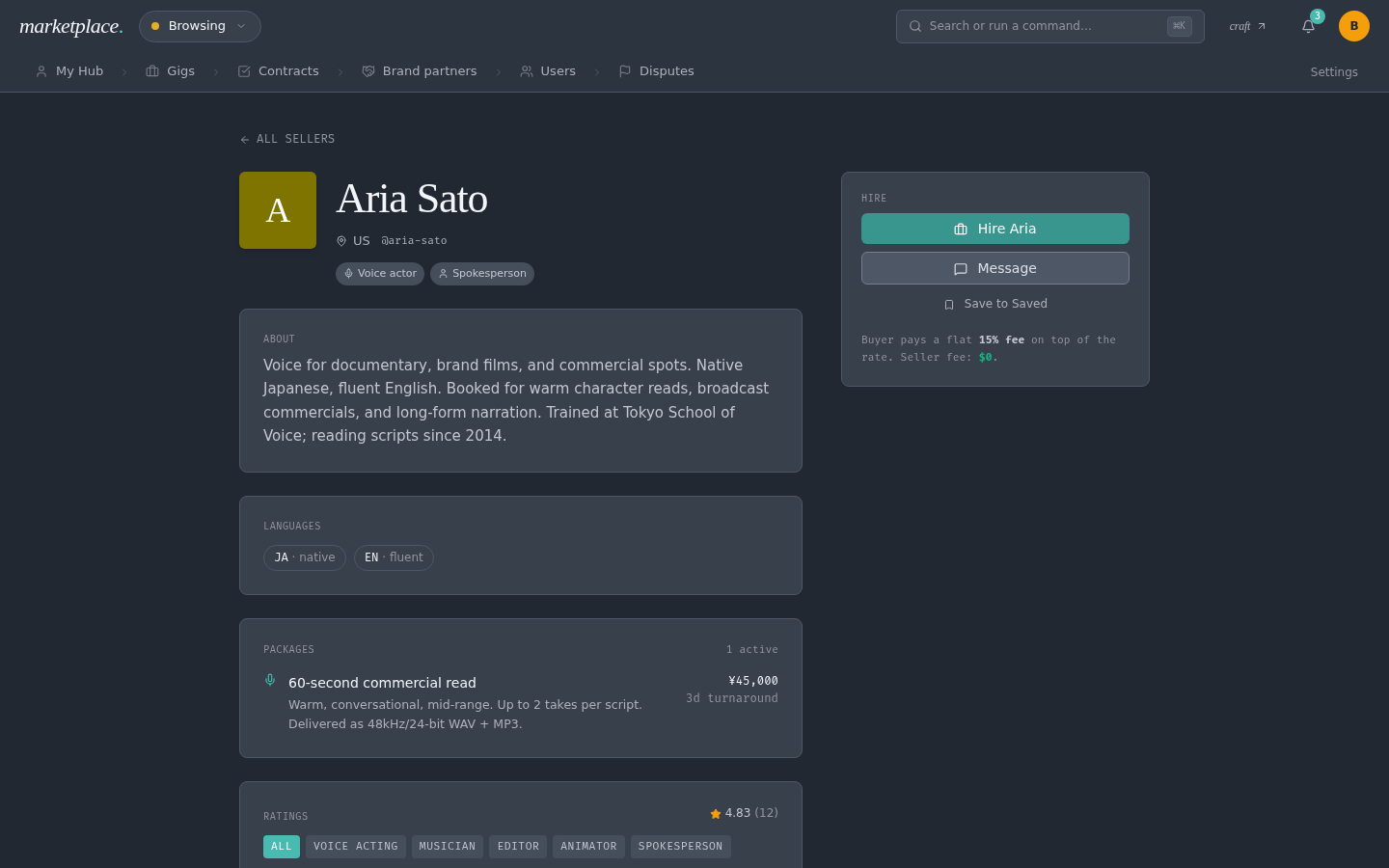The height and width of the screenshot is (868, 1389).
Task: Go back to All Sellers
Action: tap(287, 139)
